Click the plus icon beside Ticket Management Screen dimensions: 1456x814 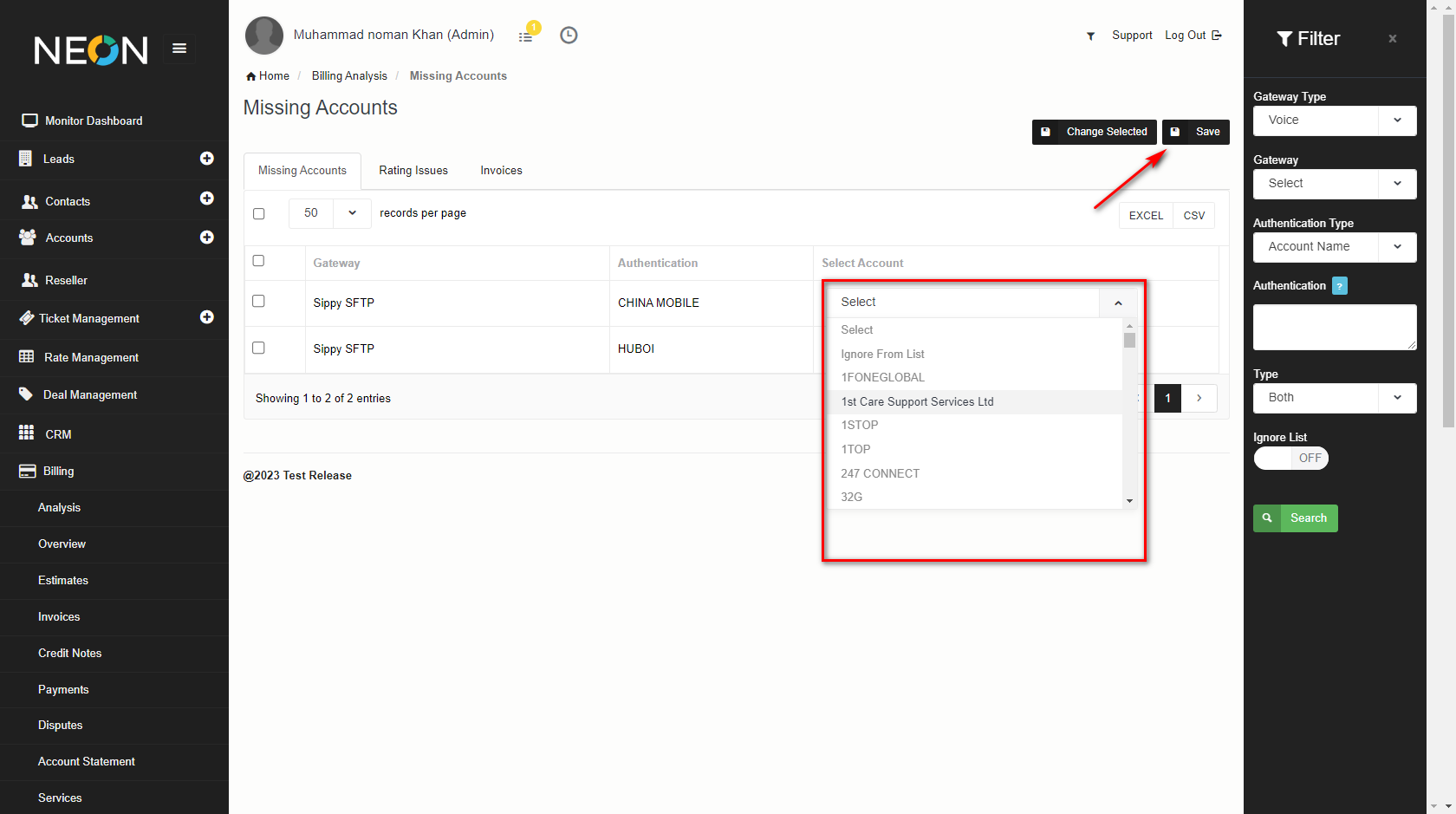(x=207, y=317)
